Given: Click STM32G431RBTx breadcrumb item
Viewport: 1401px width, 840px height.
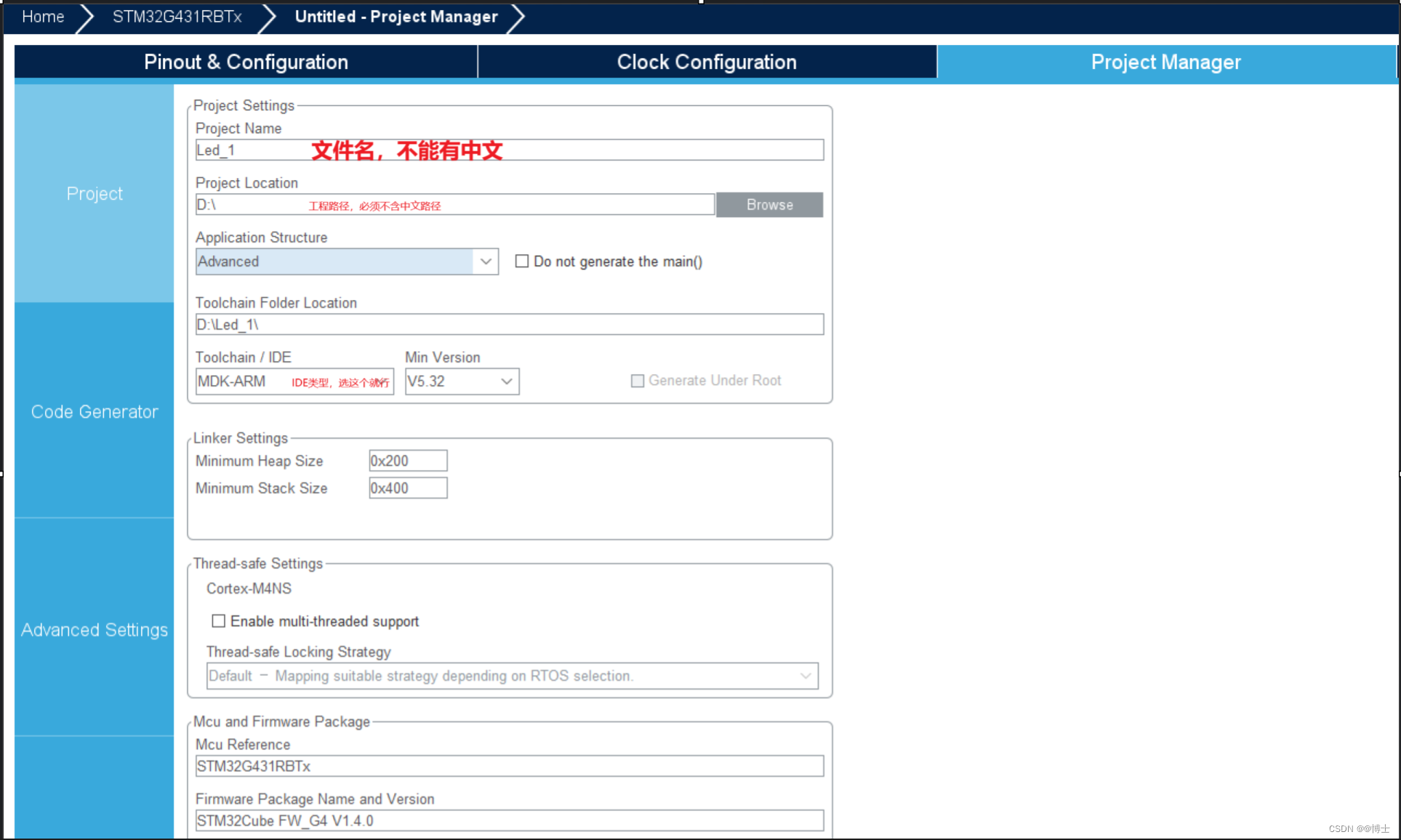Looking at the screenshot, I should (x=177, y=17).
